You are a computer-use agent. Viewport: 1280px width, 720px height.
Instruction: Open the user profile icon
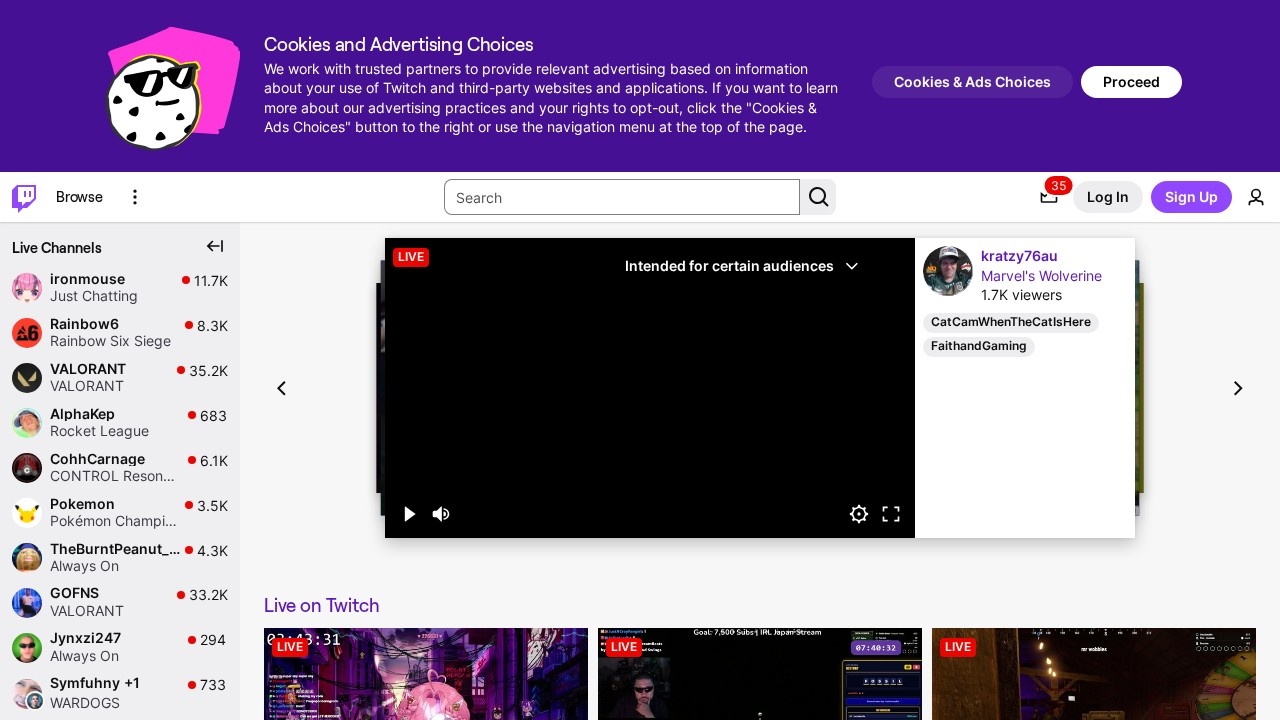click(1256, 197)
